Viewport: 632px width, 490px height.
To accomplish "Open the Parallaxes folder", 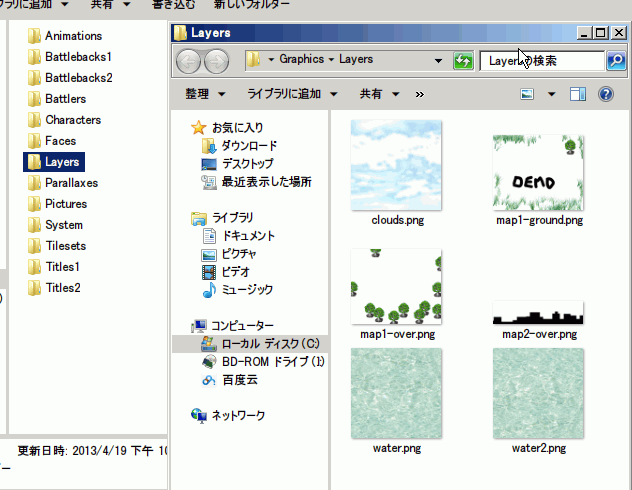I will pos(63,183).
